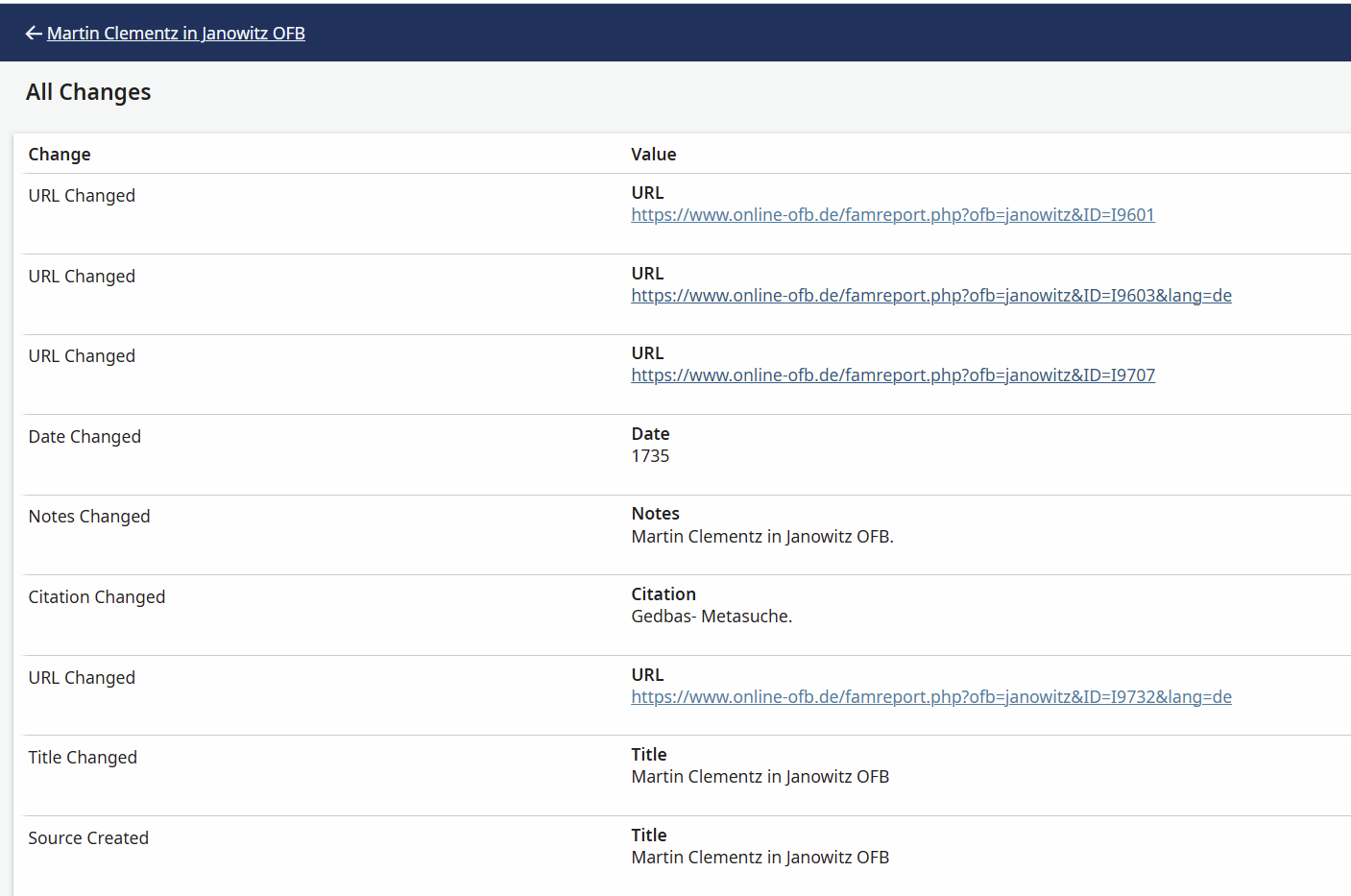Click the Change column header
Image resolution: width=1351 pixels, height=896 pixels.
60,155
